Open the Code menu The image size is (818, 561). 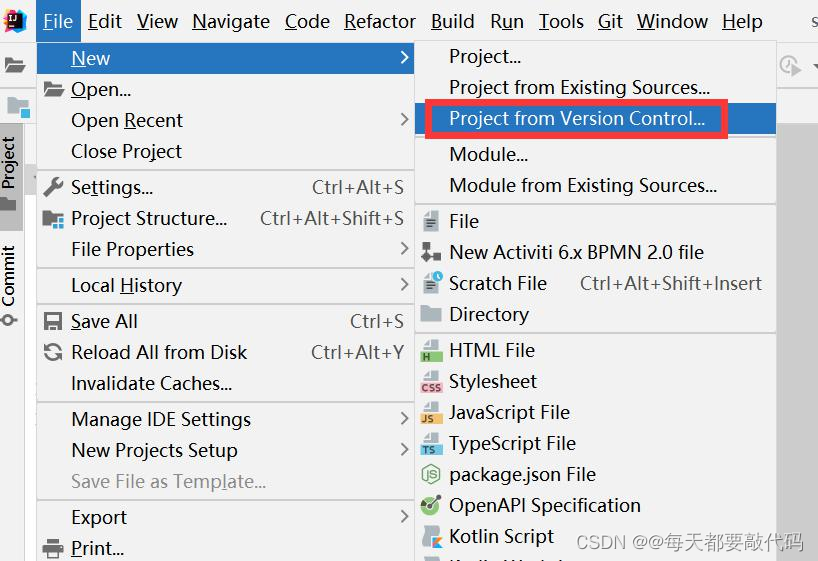pyautogui.click(x=307, y=21)
